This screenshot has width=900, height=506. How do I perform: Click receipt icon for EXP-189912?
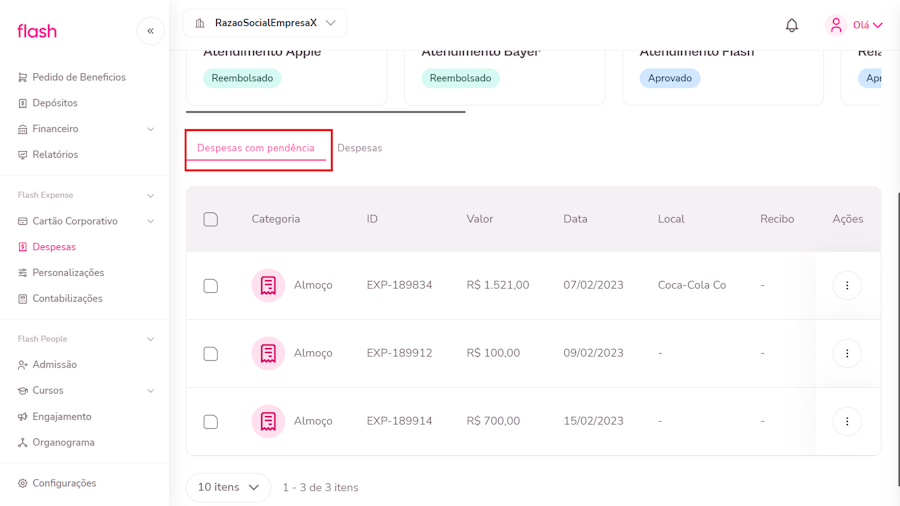(x=268, y=353)
